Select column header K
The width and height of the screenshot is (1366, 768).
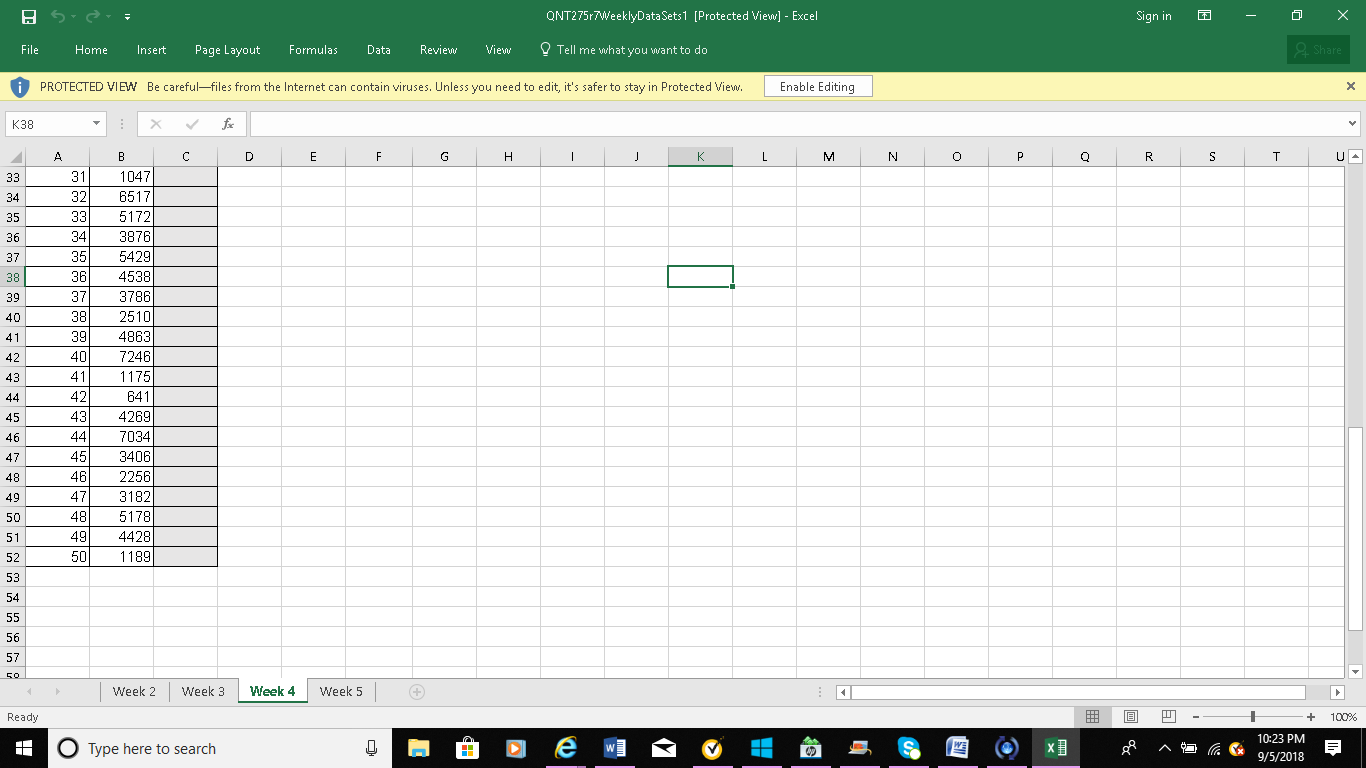coord(700,157)
